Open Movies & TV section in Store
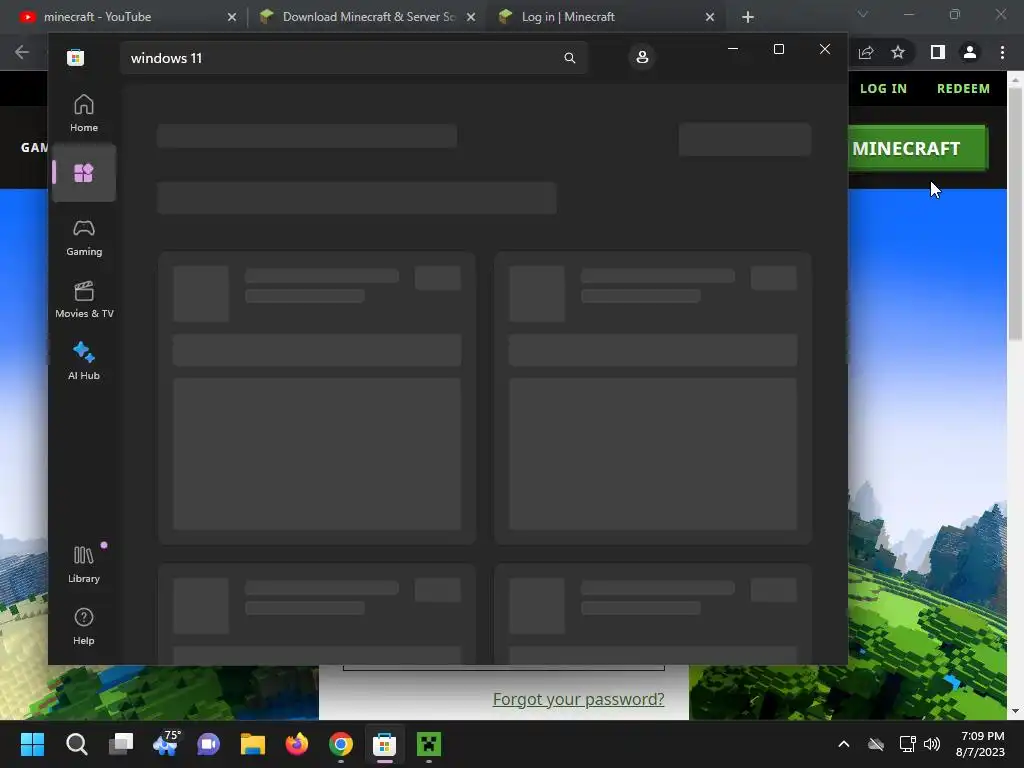Image resolution: width=1024 pixels, height=768 pixels. pos(84,299)
